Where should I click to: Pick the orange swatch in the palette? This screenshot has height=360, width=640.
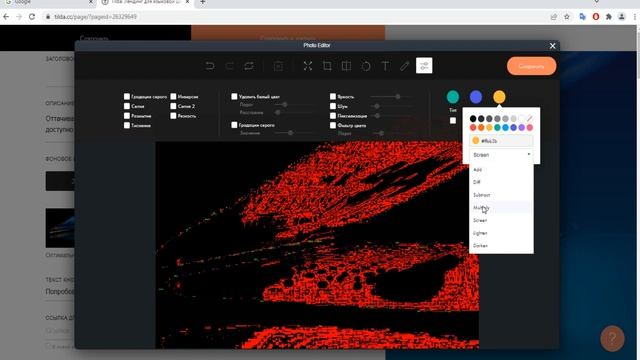[x=481, y=127]
